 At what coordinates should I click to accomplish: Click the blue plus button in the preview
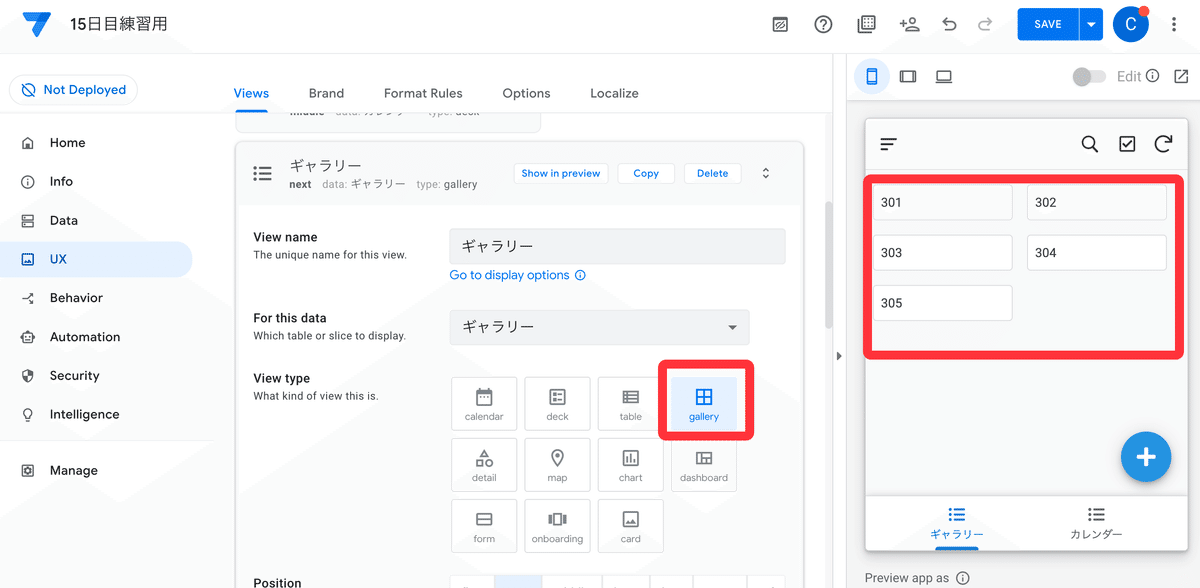(x=1146, y=457)
